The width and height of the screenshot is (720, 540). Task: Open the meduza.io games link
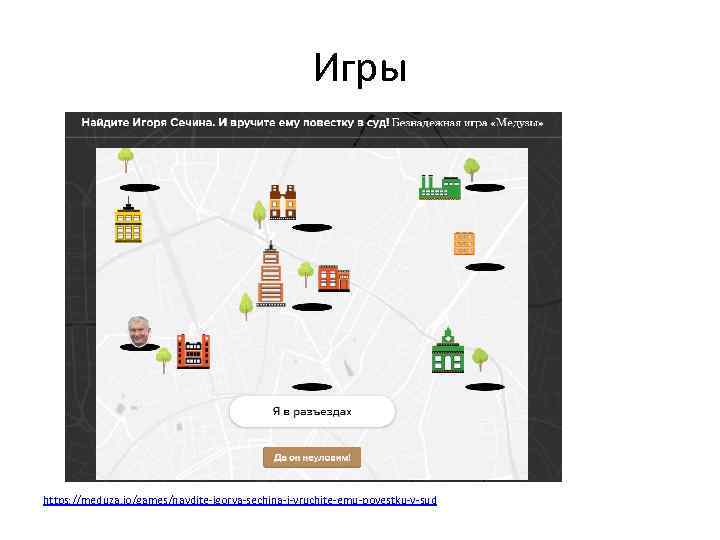point(240,500)
